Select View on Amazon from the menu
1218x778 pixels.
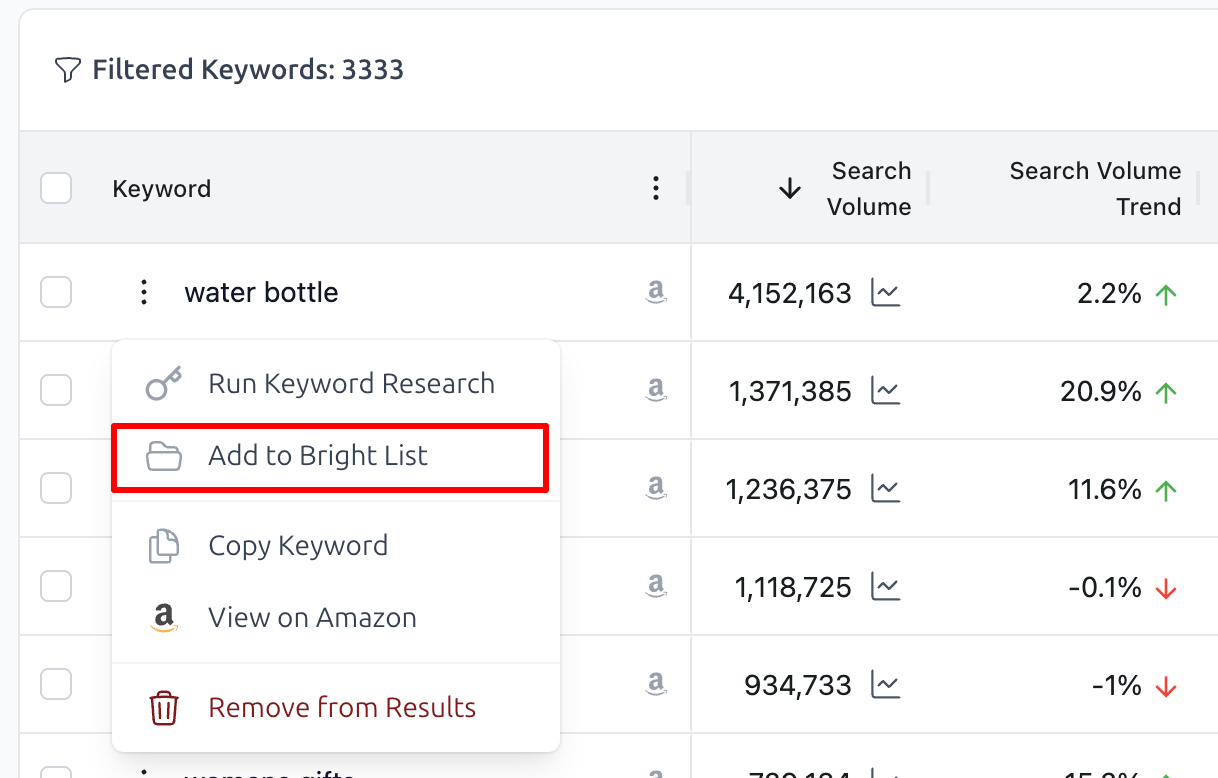[x=312, y=617]
